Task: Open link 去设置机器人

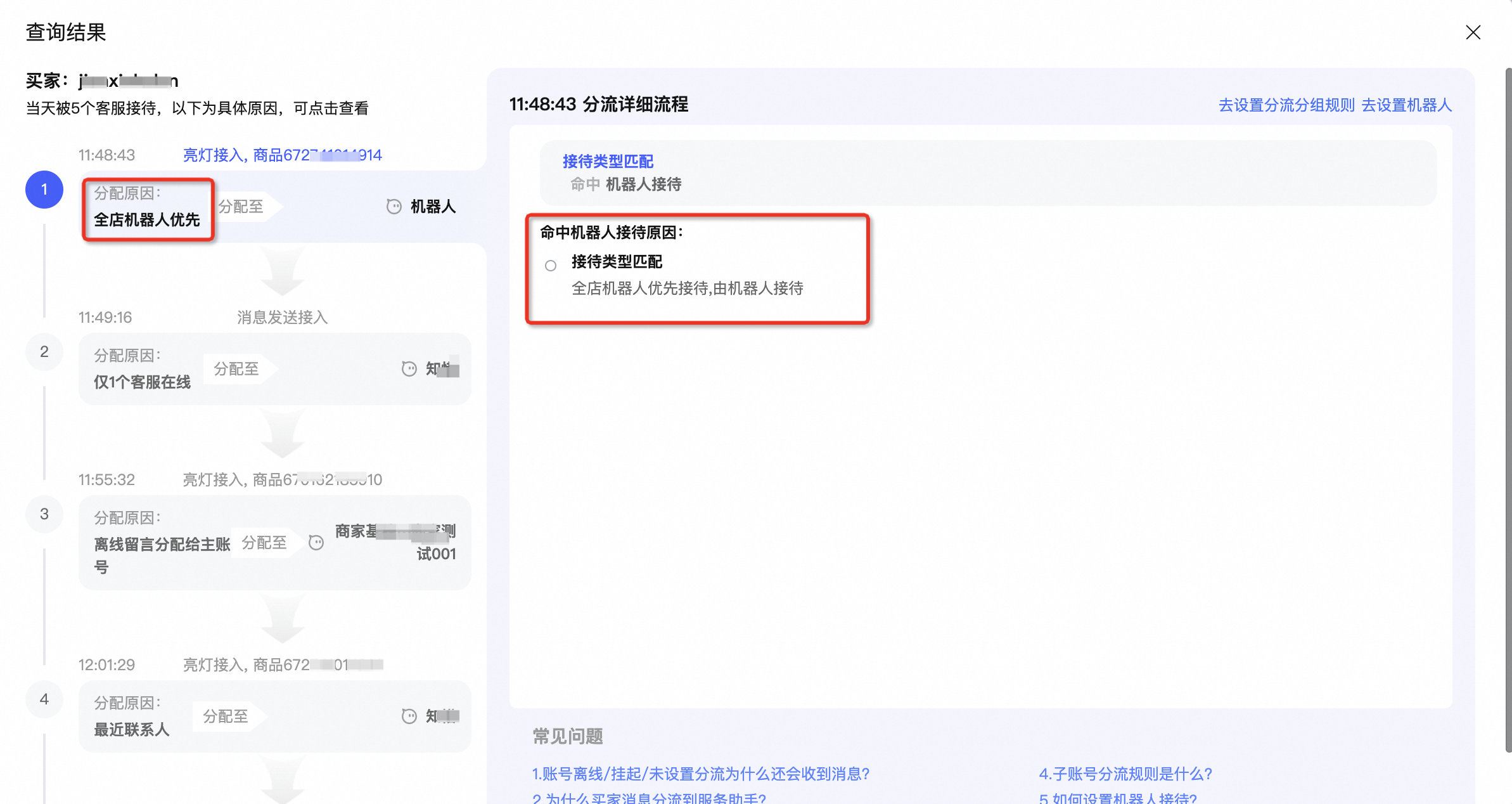Action: (1406, 105)
